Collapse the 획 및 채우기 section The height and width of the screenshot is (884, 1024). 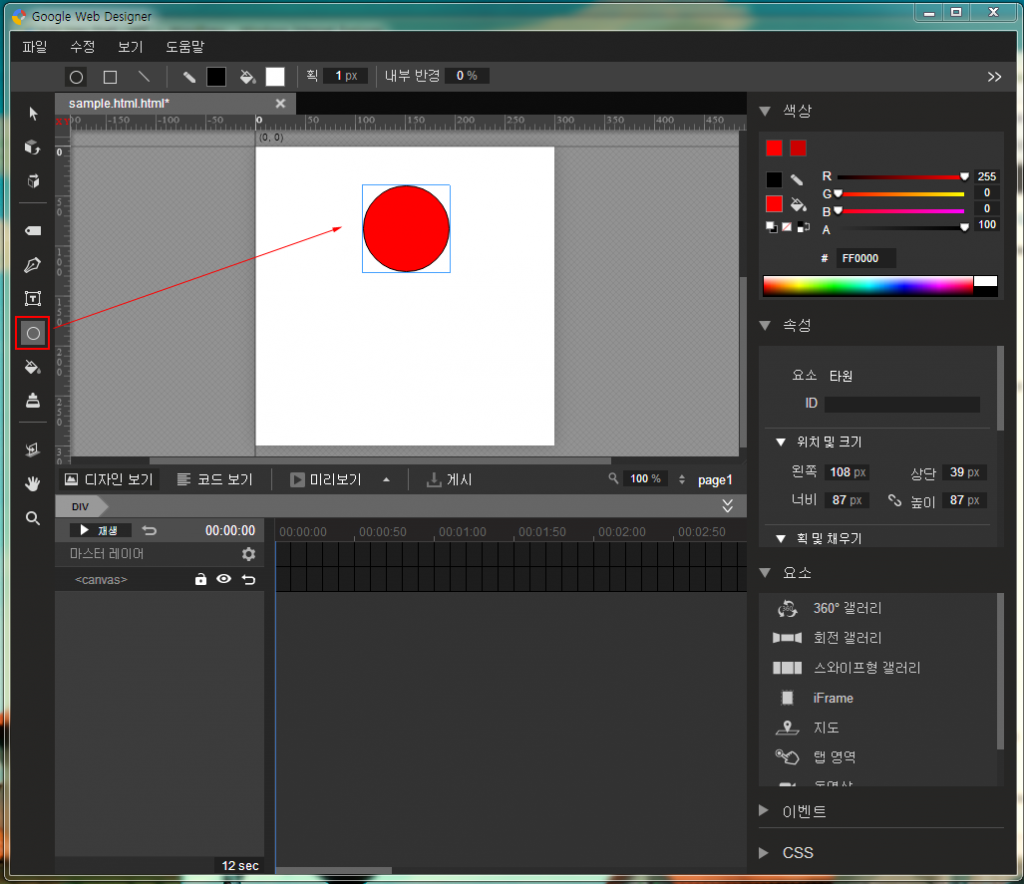pyautogui.click(x=780, y=539)
